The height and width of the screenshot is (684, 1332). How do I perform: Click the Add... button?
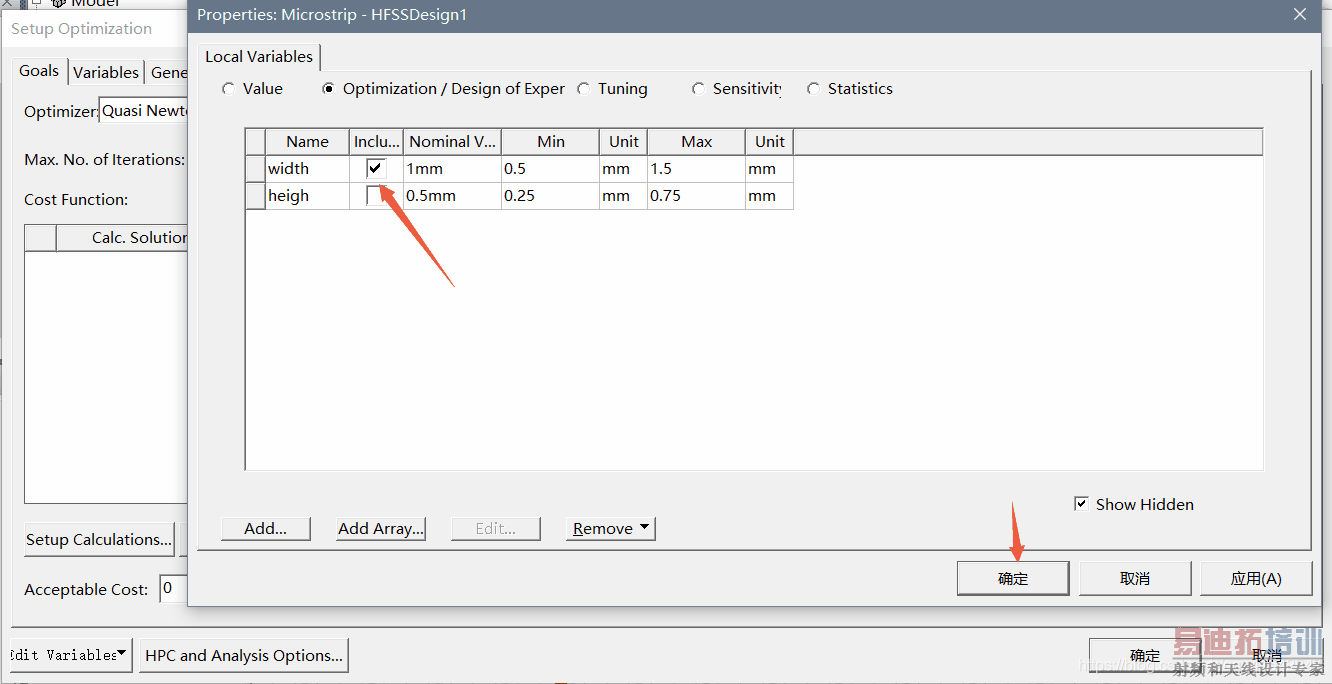(266, 528)
